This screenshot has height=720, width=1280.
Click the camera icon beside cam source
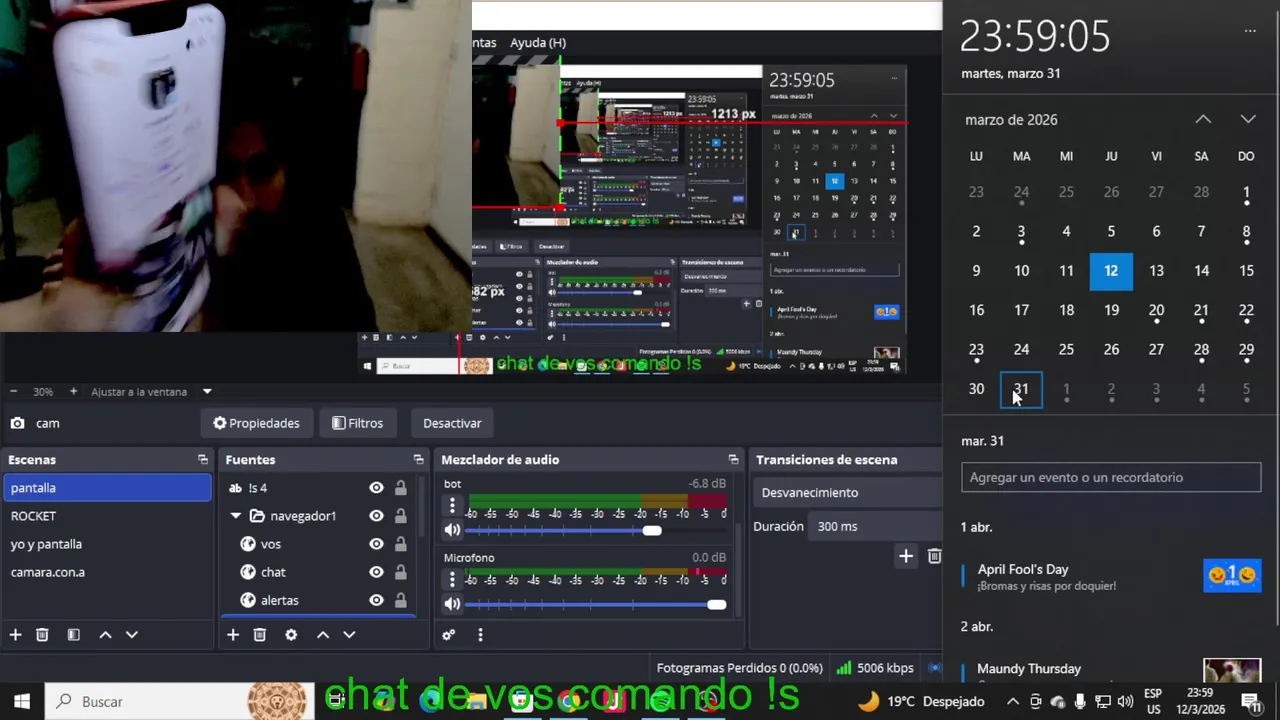(x=18, y=423)
